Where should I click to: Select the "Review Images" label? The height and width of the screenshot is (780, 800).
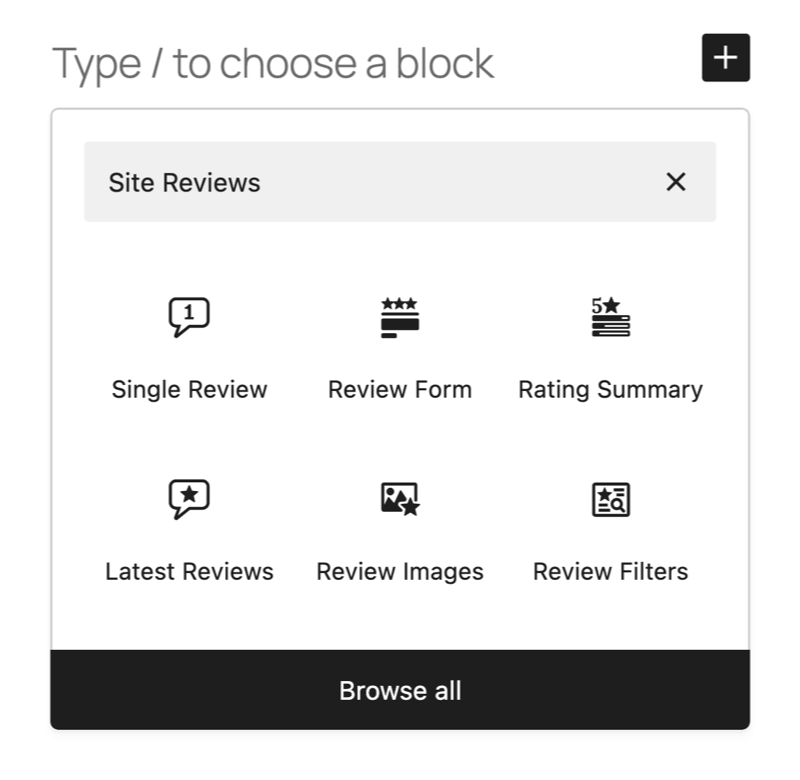click(400, 572)
